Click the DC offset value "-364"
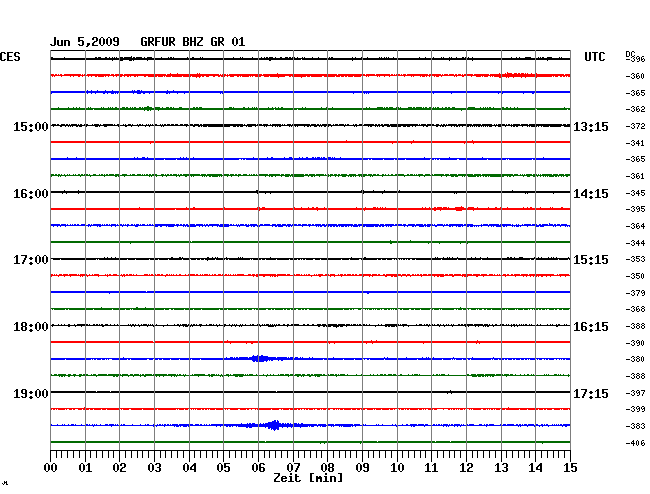The width and height of the screenshot is (650, 494). [x=635, y=226]
